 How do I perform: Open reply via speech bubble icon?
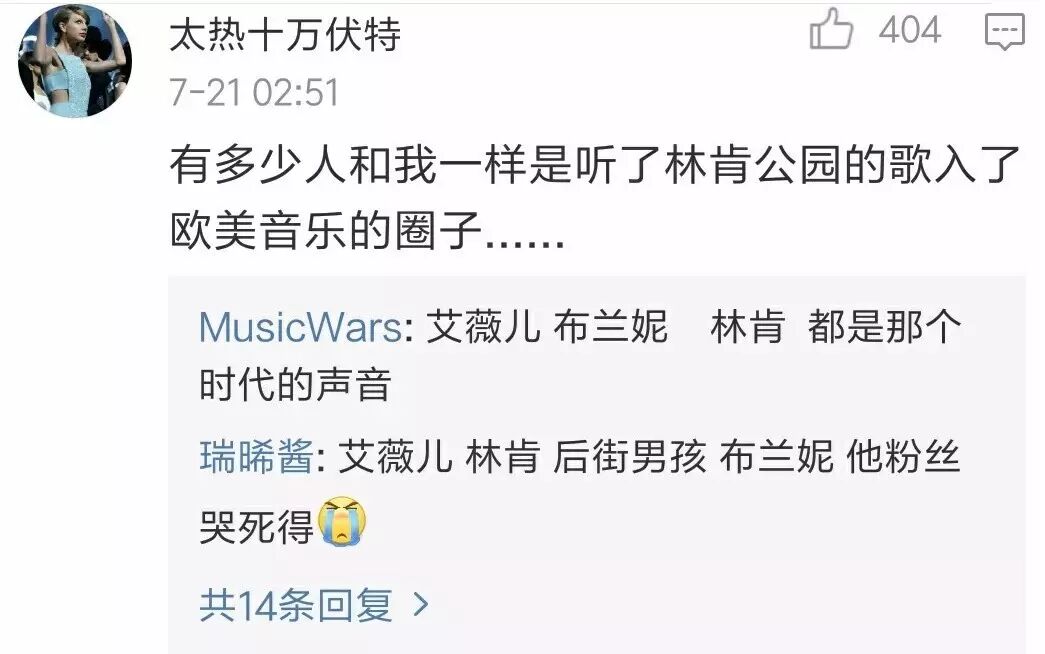coord(1004,31)
